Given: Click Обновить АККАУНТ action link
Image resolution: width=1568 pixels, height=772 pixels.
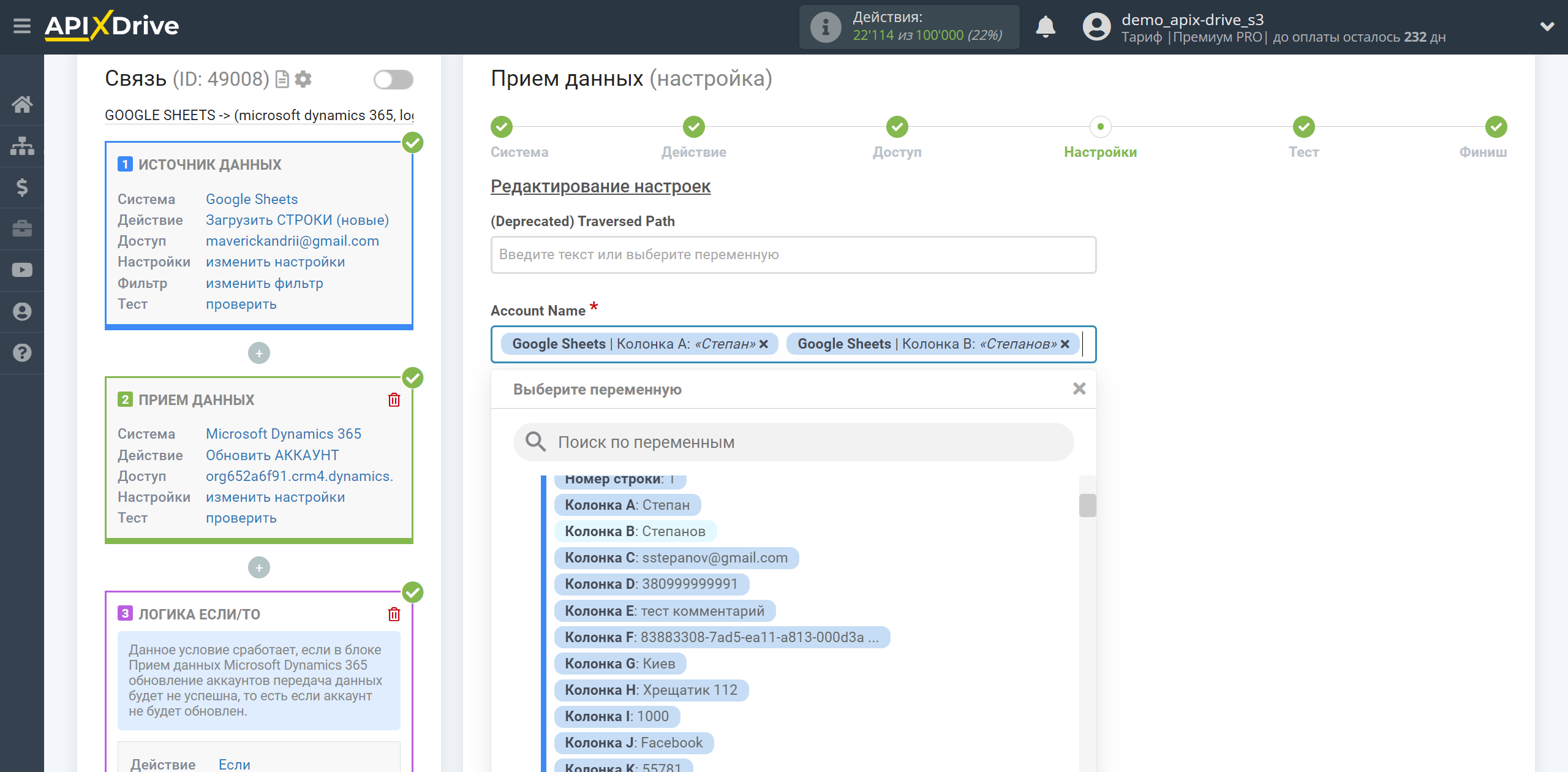Looking at the screenshot, I should click(272, 455).
